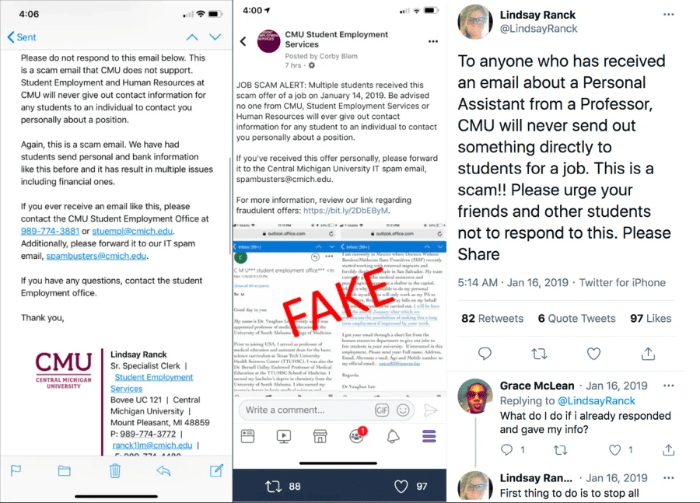Open the Facebook hamburger menu tab
Image resolution: width=700 pixels, height=503 pixels.
429,436
